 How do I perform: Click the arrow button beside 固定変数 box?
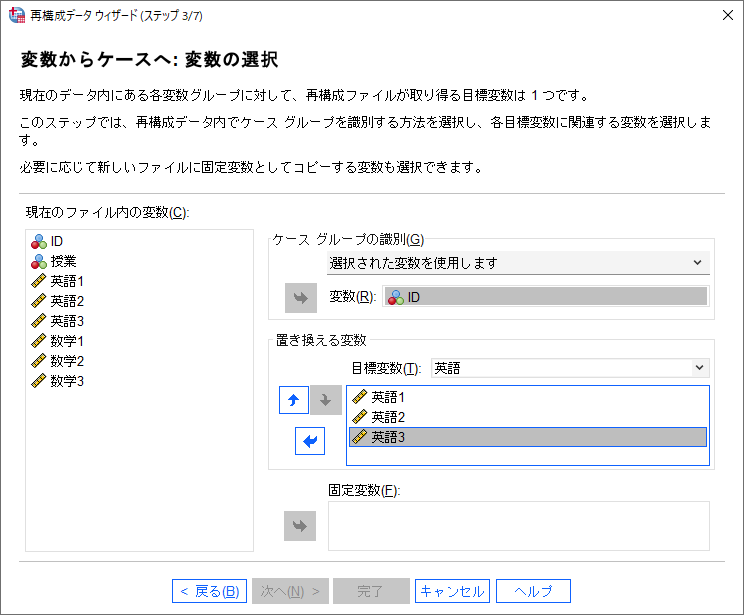[300, 526]
